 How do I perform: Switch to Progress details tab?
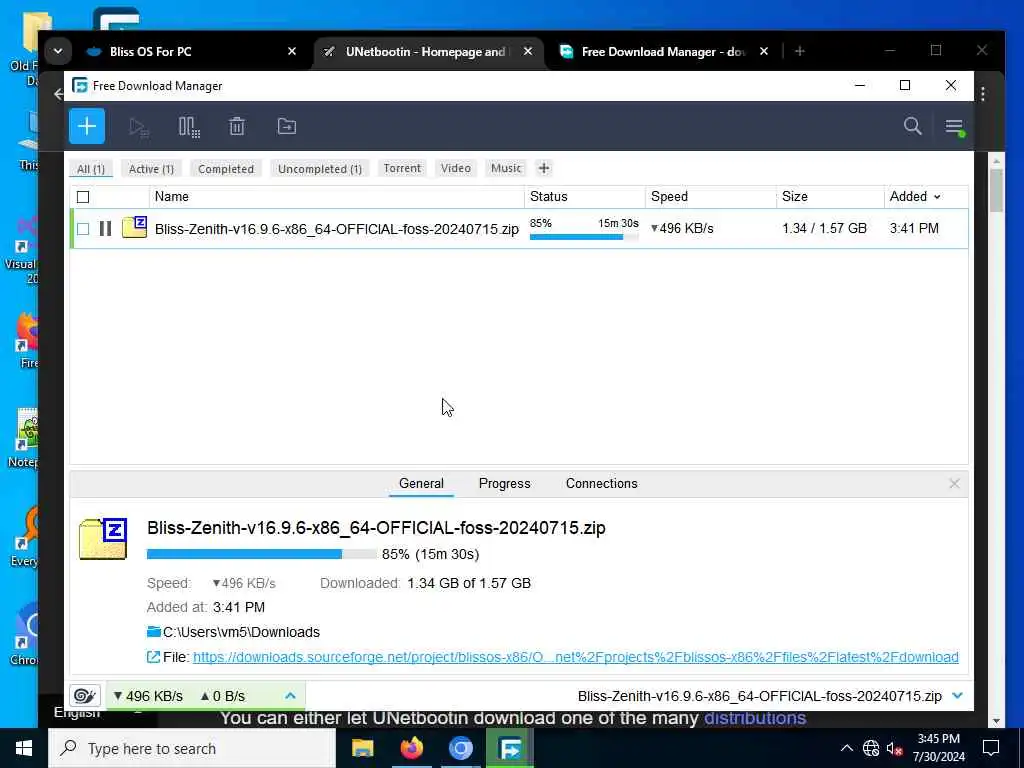click(x=505, y=483)
